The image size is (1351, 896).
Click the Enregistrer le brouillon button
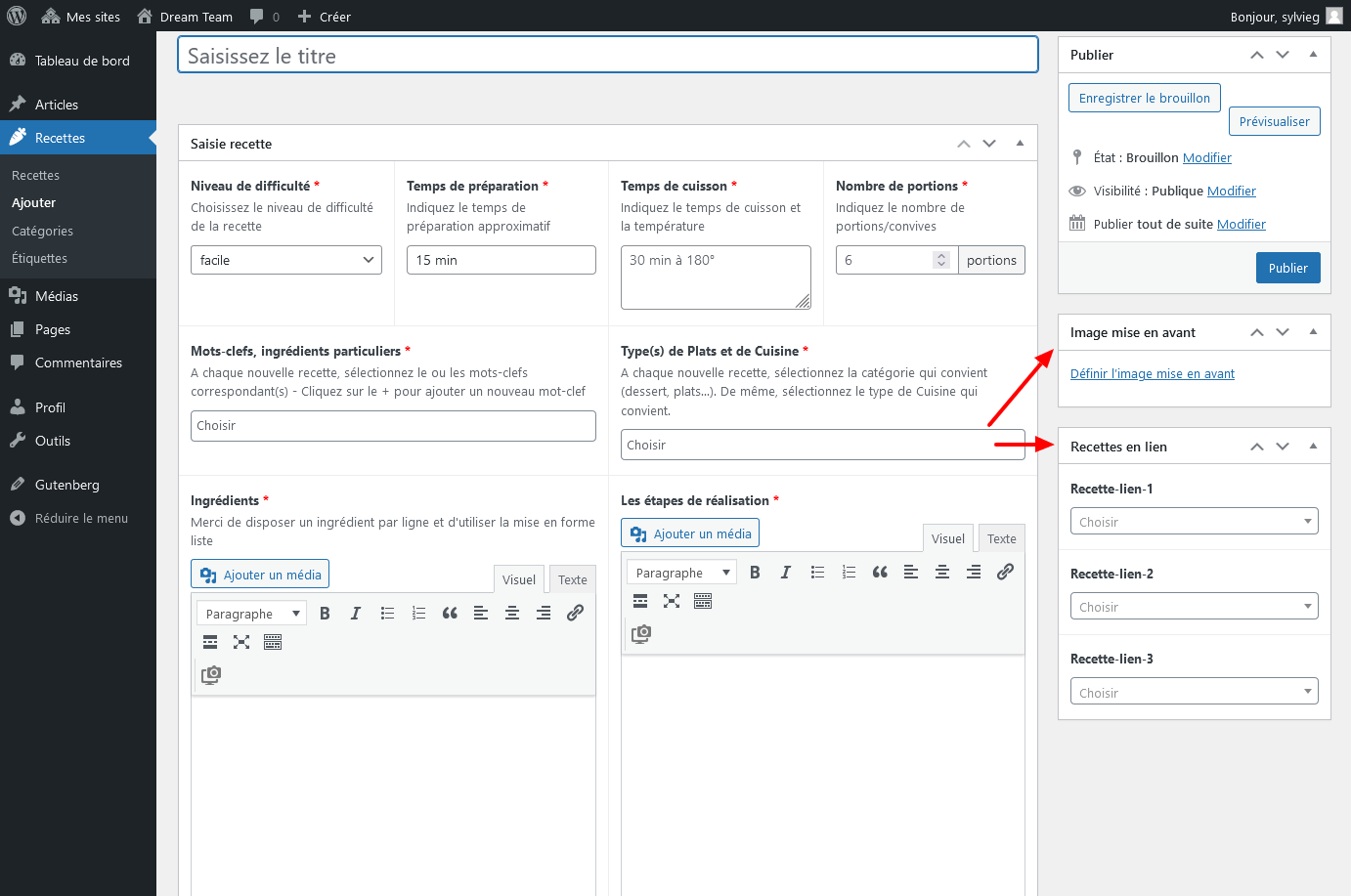(x=1144, y=98)
